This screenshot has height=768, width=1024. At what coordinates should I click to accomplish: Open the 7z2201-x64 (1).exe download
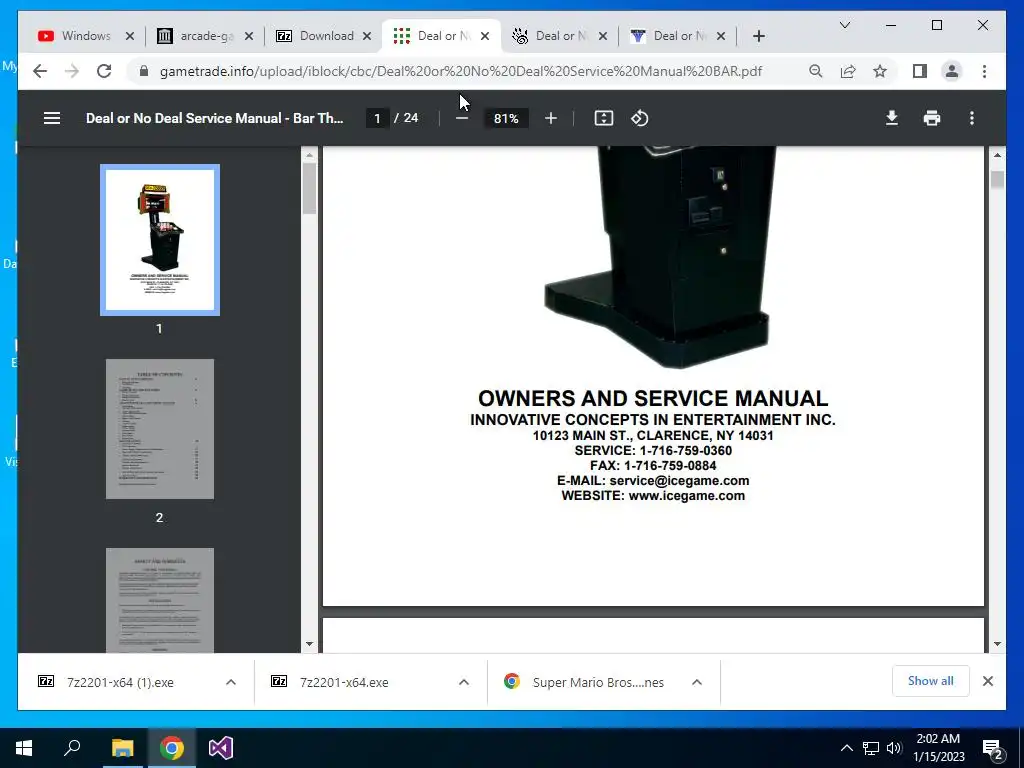[x=120, y=682]
